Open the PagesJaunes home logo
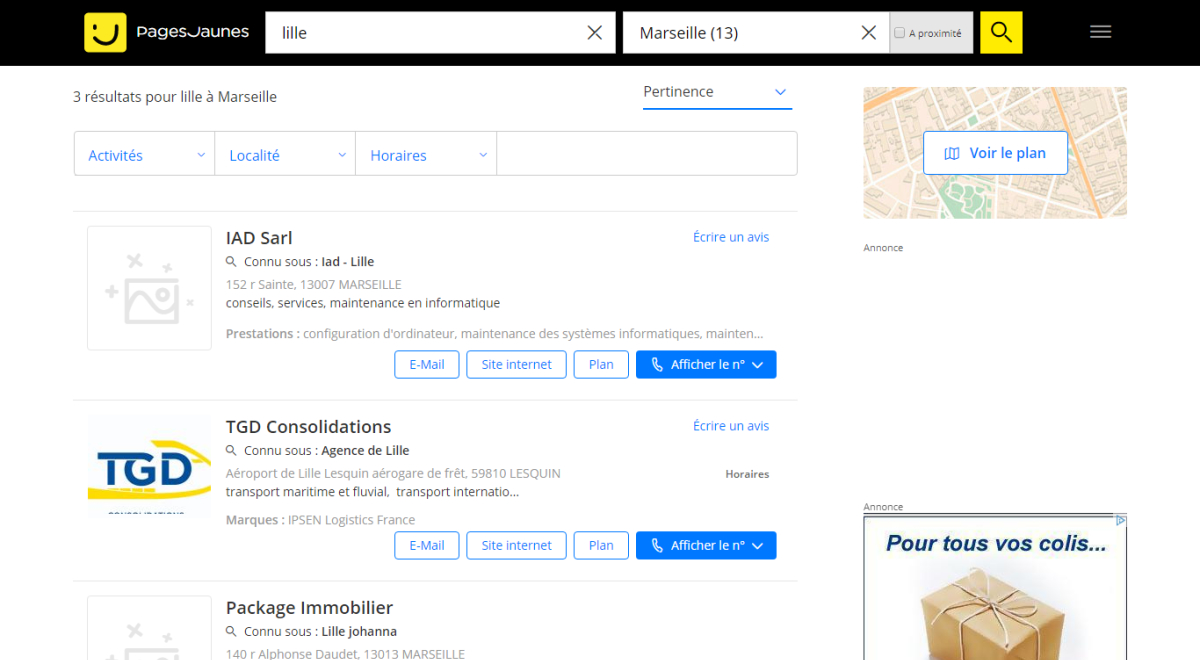Viewport: 1200px width, 660px height. [x=167, y=33]
